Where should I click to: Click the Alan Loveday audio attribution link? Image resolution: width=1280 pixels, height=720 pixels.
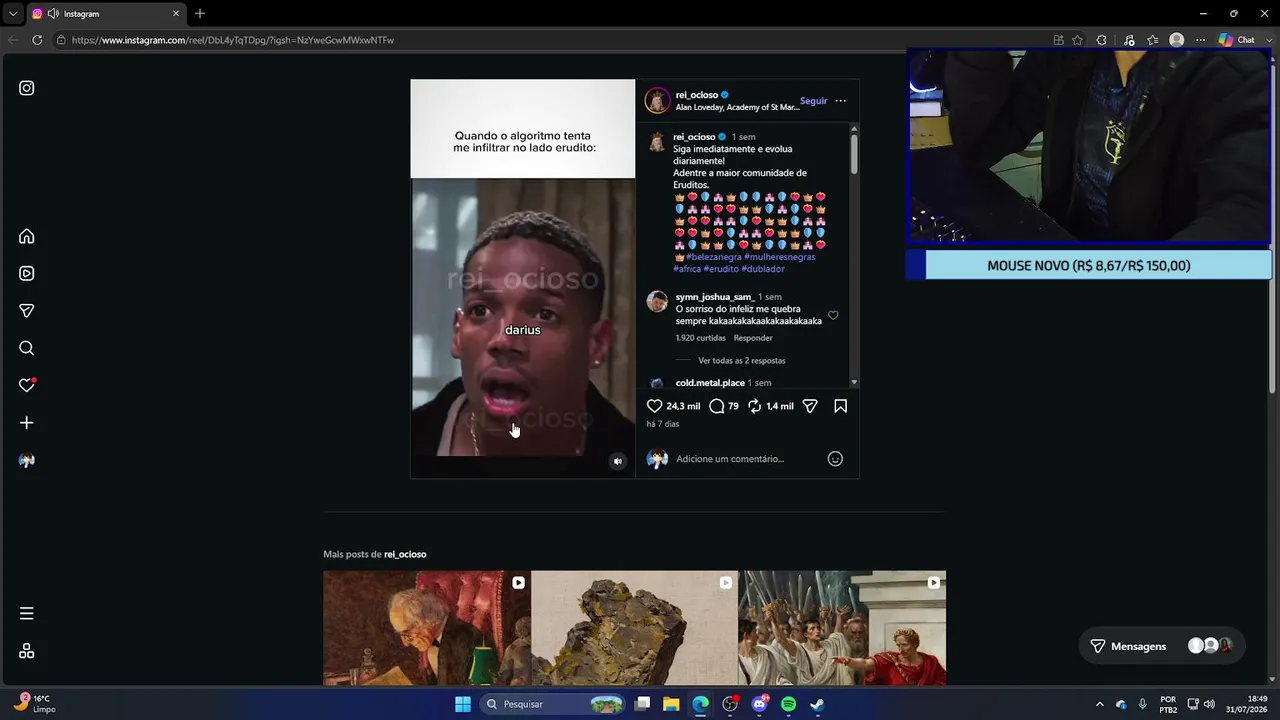737,107
